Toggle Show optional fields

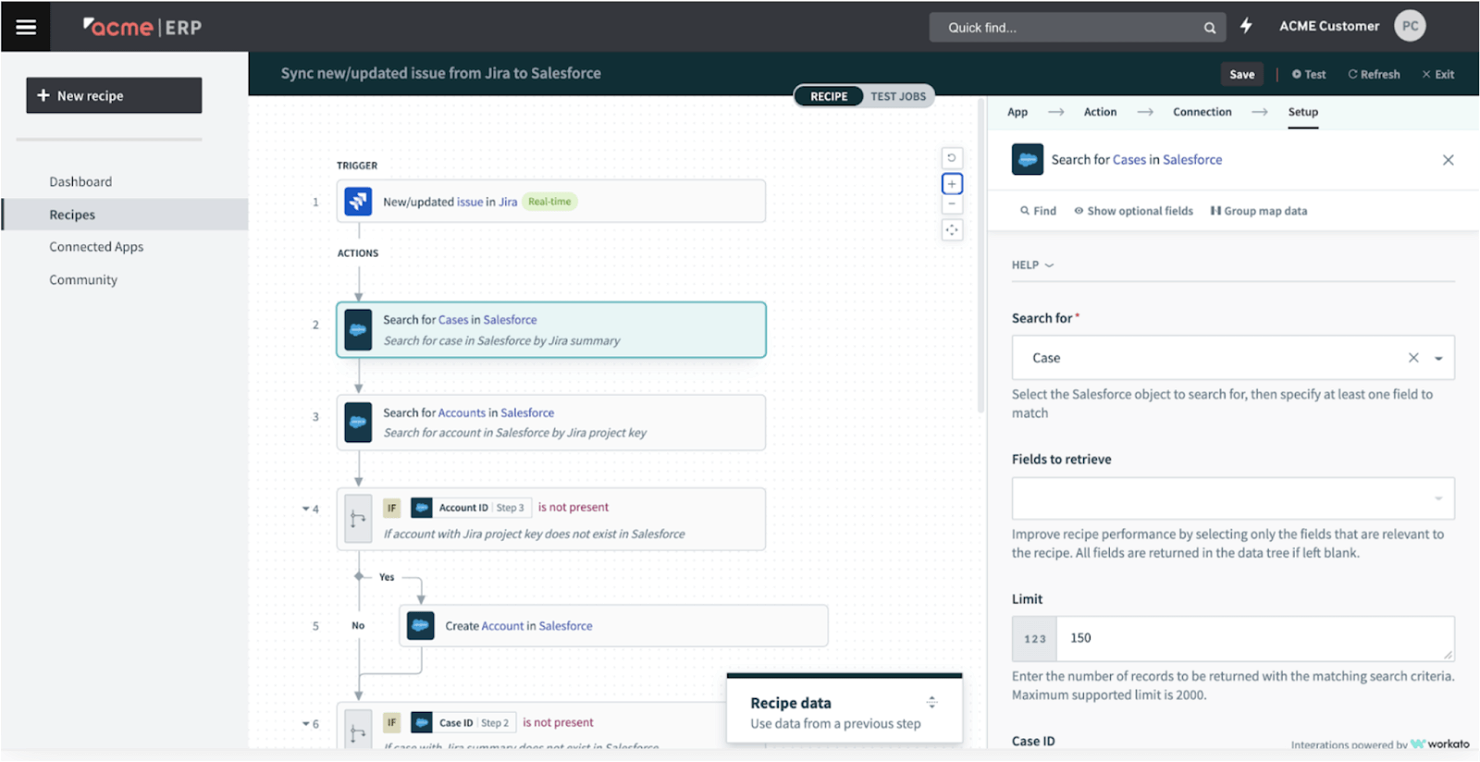1133,211
